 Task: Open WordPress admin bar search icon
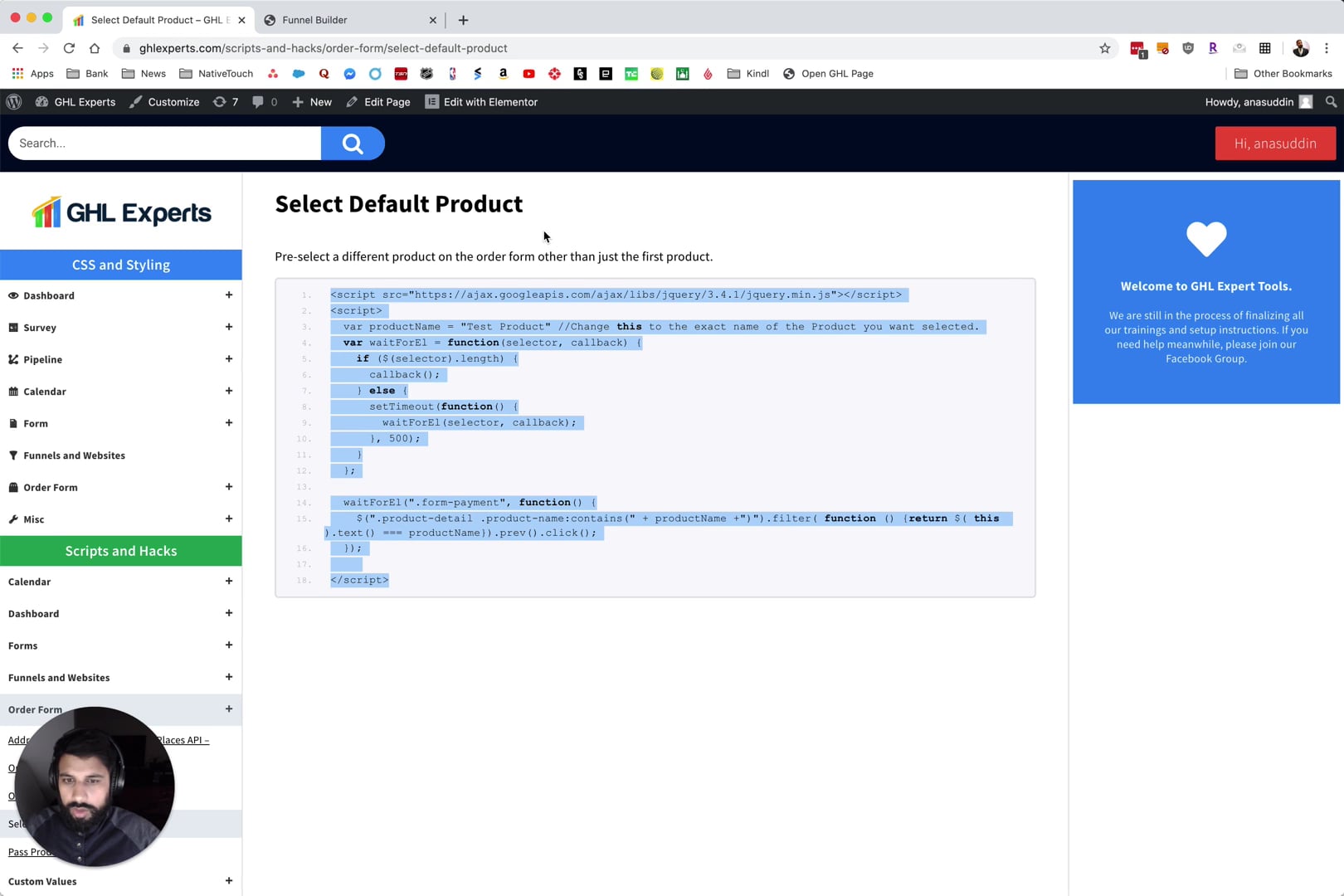pyautogui.click(x=1331, y=102)
